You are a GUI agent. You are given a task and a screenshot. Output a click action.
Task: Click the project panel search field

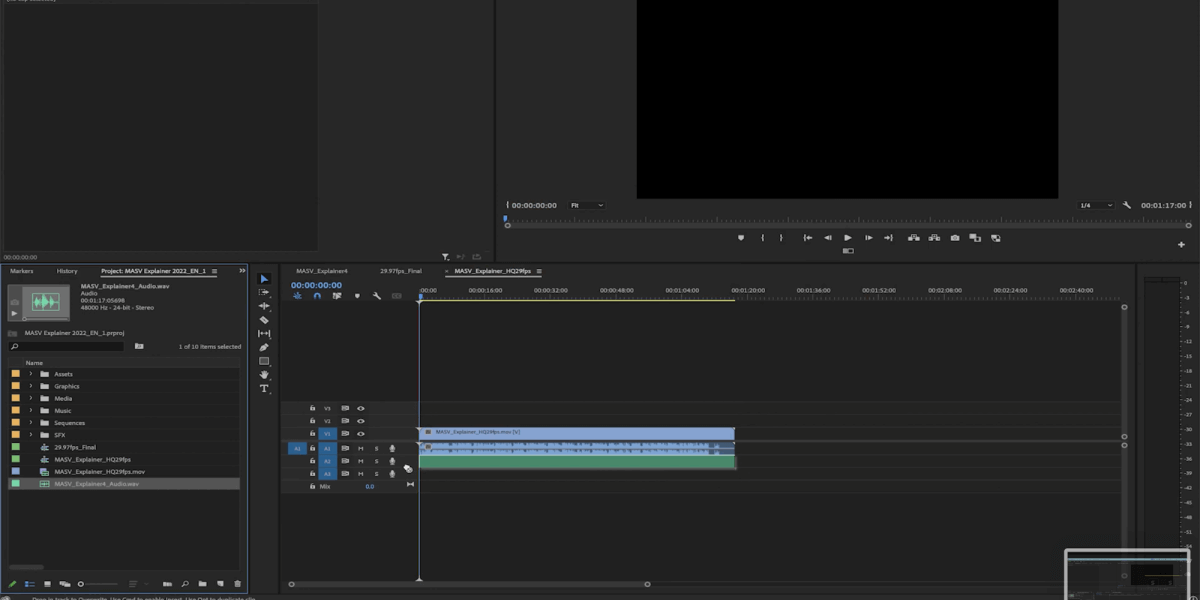pos(66,346)
